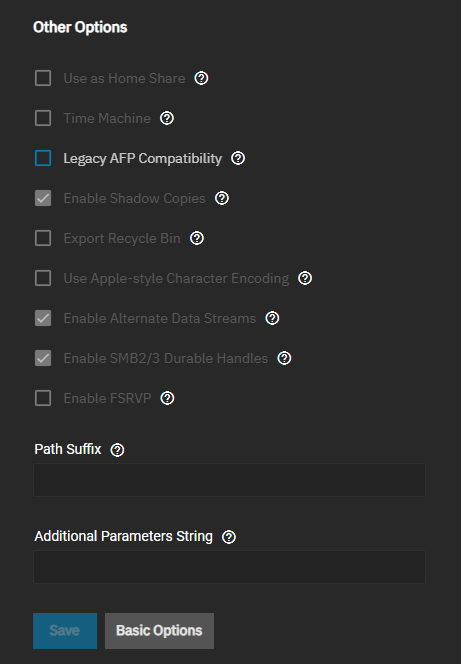This screenshot has width=461, height=664.
Task: Open Additional Parameters String help icon
Action: tap(229, 537)
